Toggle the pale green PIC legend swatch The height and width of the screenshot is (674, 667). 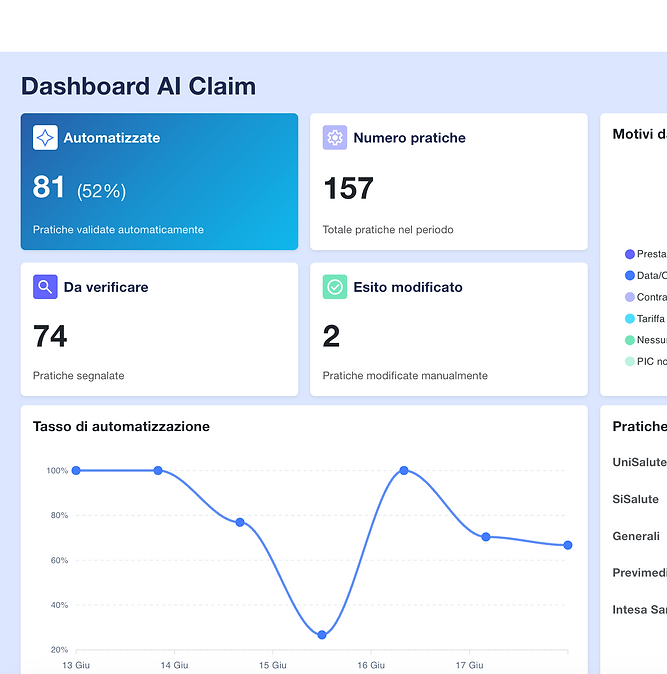[x=630, y=362]
